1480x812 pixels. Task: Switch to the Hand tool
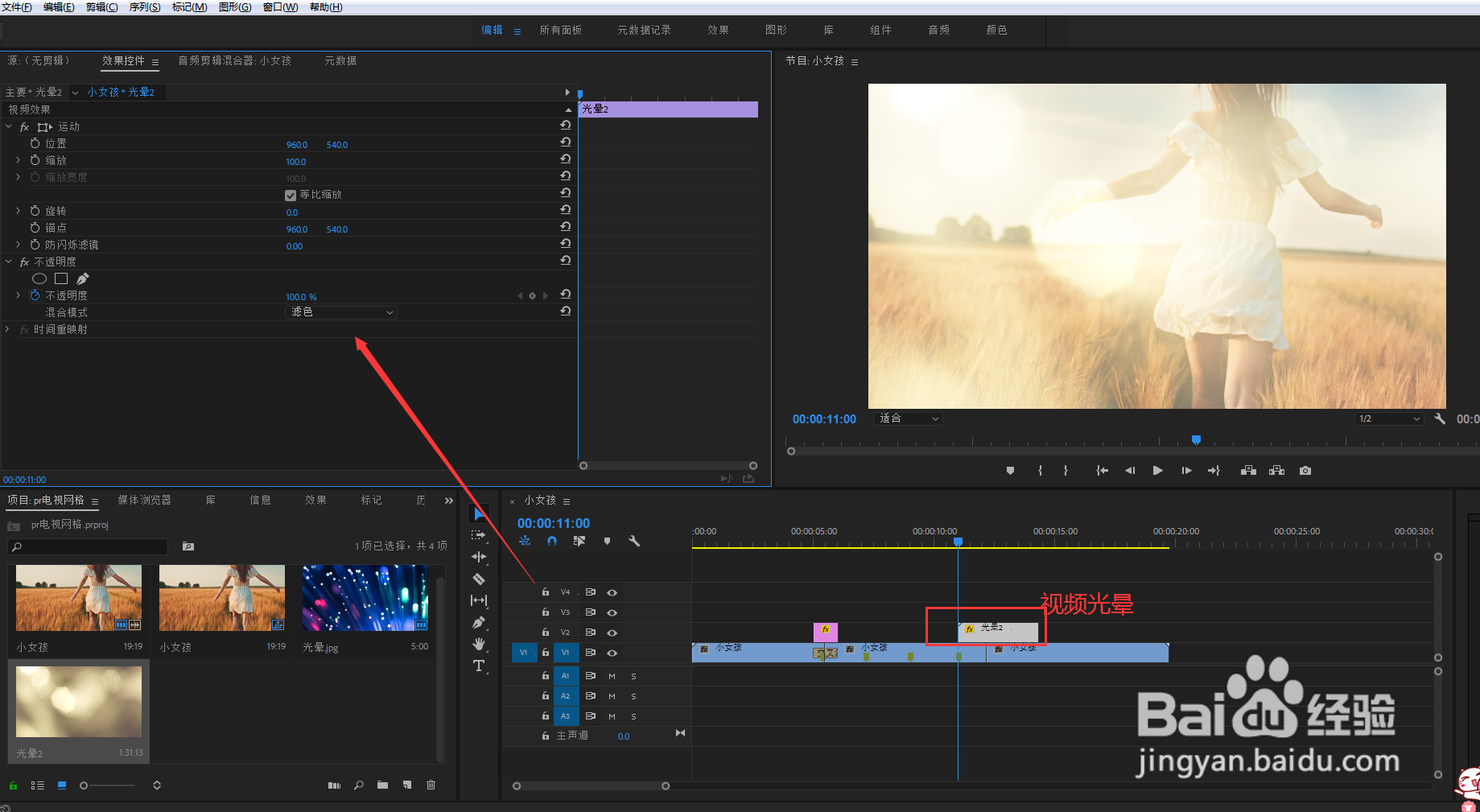479,644
